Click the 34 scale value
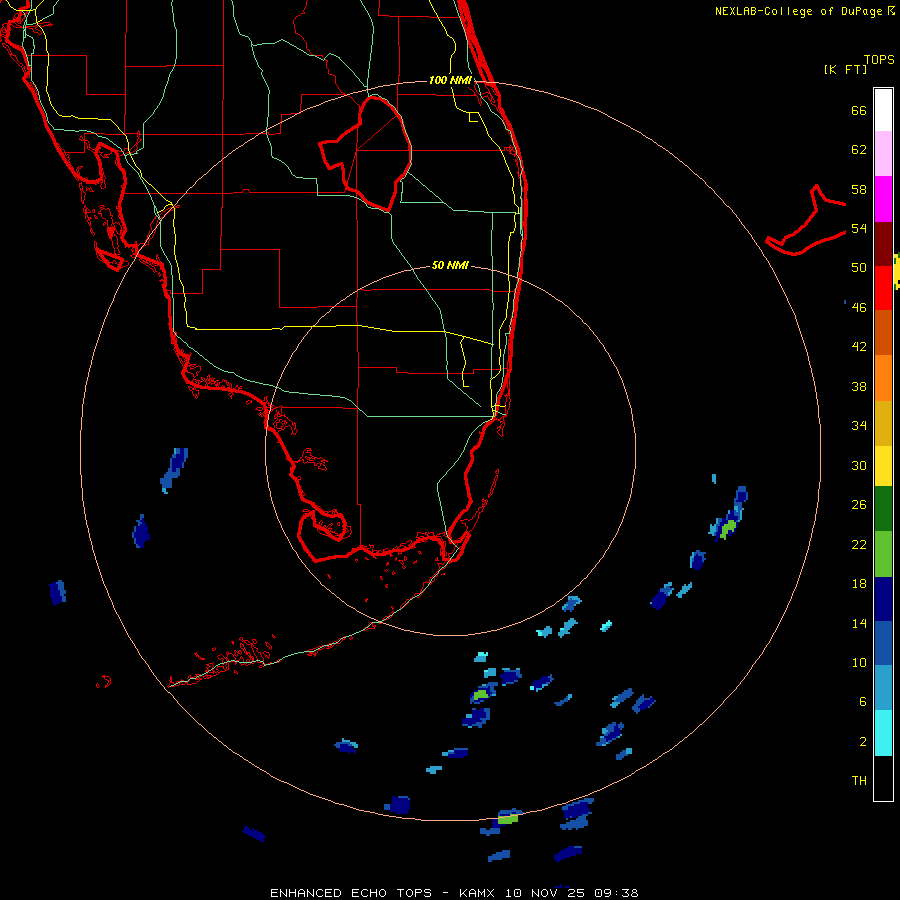The height and width of the screenshot is (900, 900). [859, 425]
